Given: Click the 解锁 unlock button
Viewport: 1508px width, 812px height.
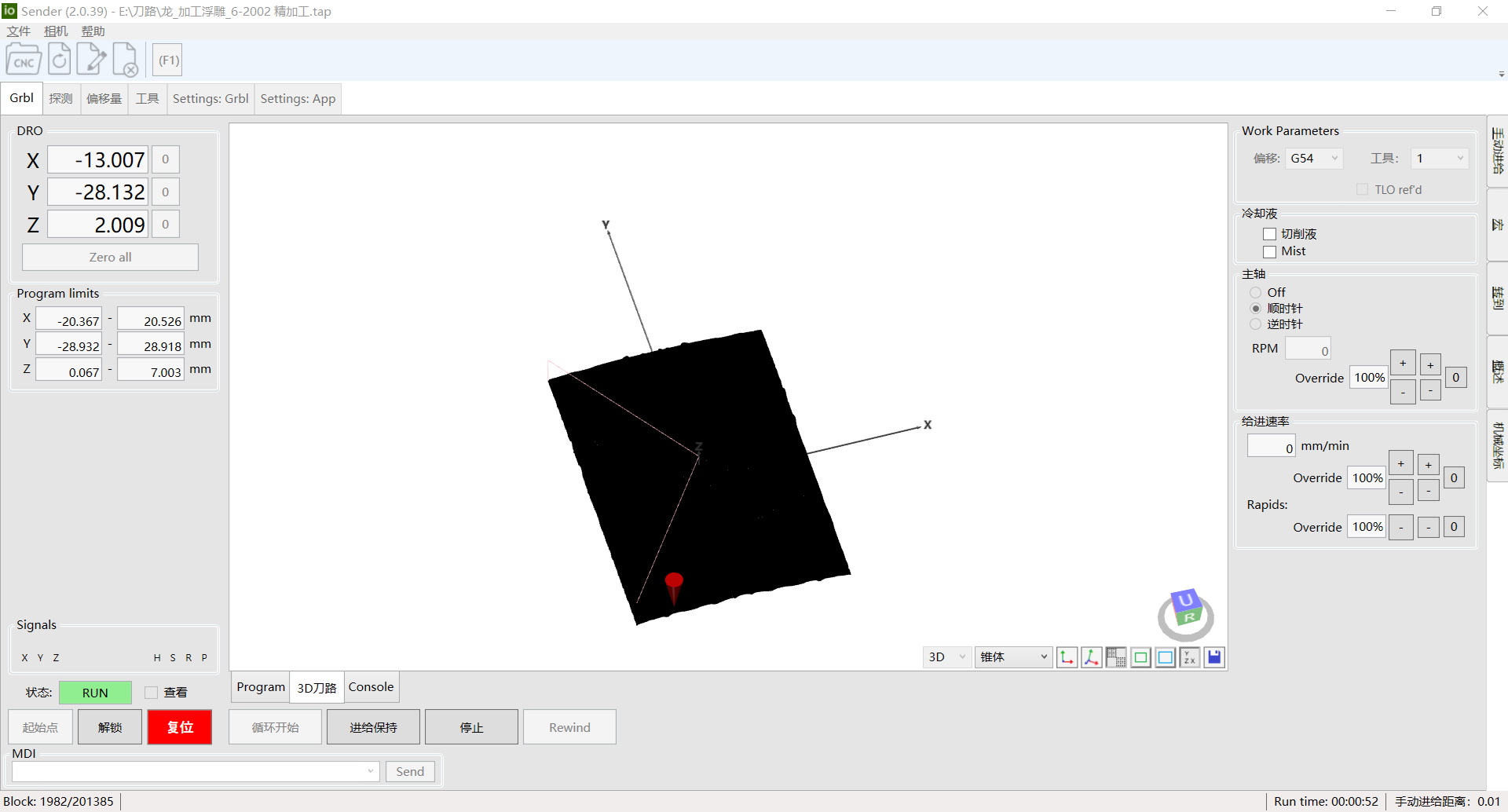Looking at the screenshot, I should tap(110, 727).
